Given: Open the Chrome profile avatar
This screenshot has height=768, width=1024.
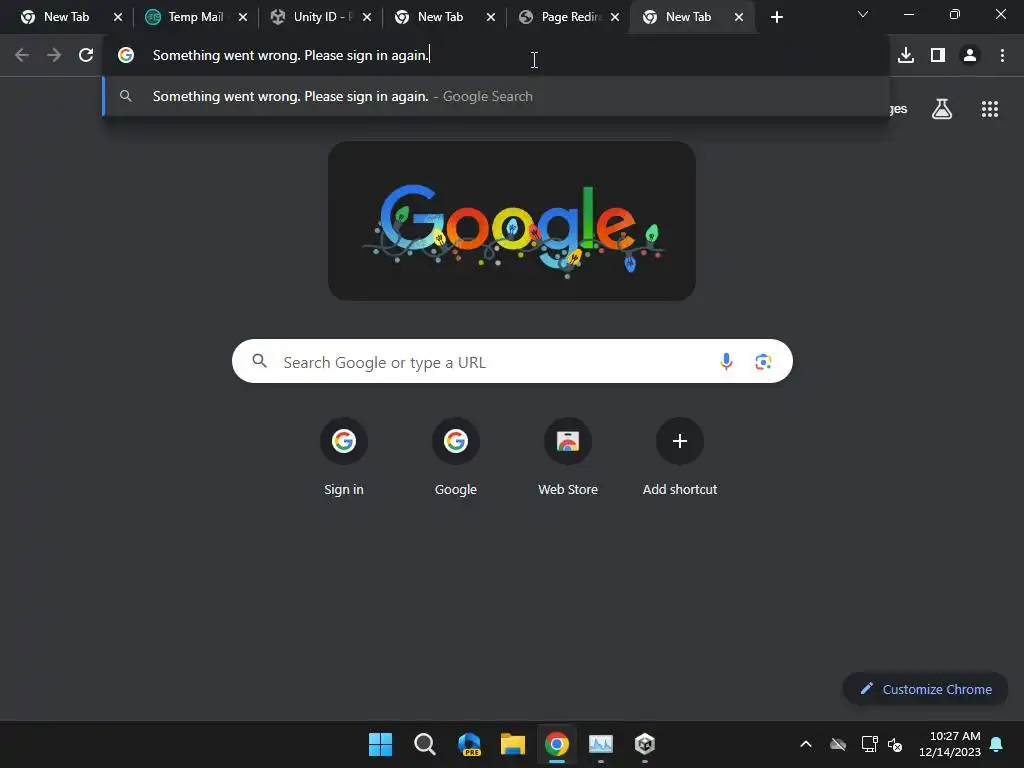Looking at the screenshot, I should coord(970,56).
